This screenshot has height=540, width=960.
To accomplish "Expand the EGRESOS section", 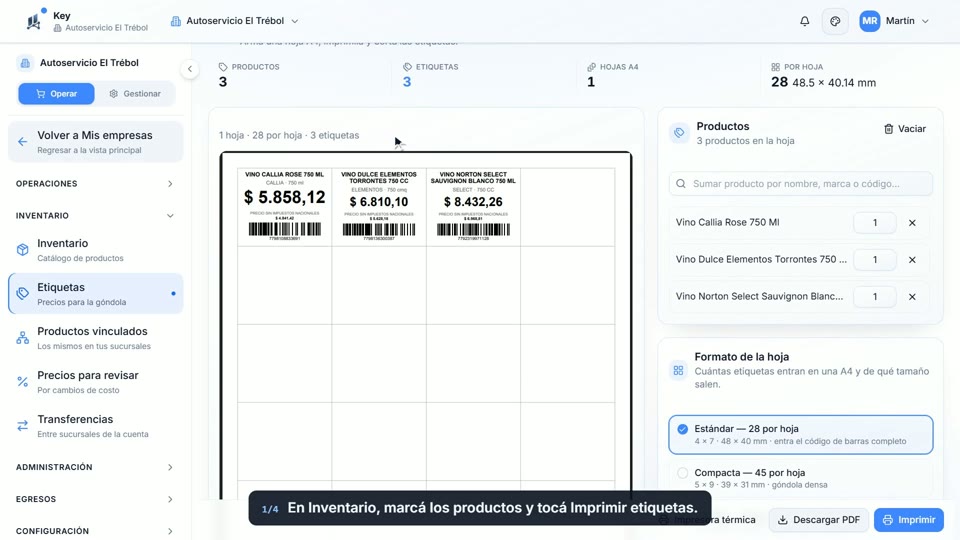I will pos(95,499).
